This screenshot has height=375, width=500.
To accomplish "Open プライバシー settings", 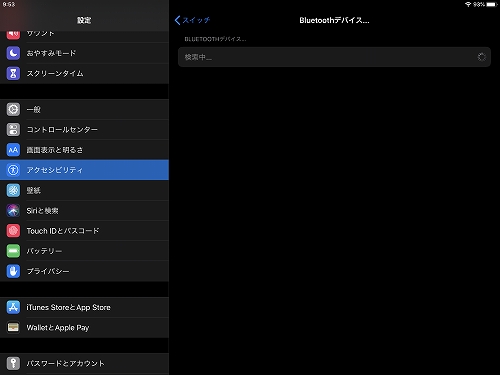I will tap(84, 271).
